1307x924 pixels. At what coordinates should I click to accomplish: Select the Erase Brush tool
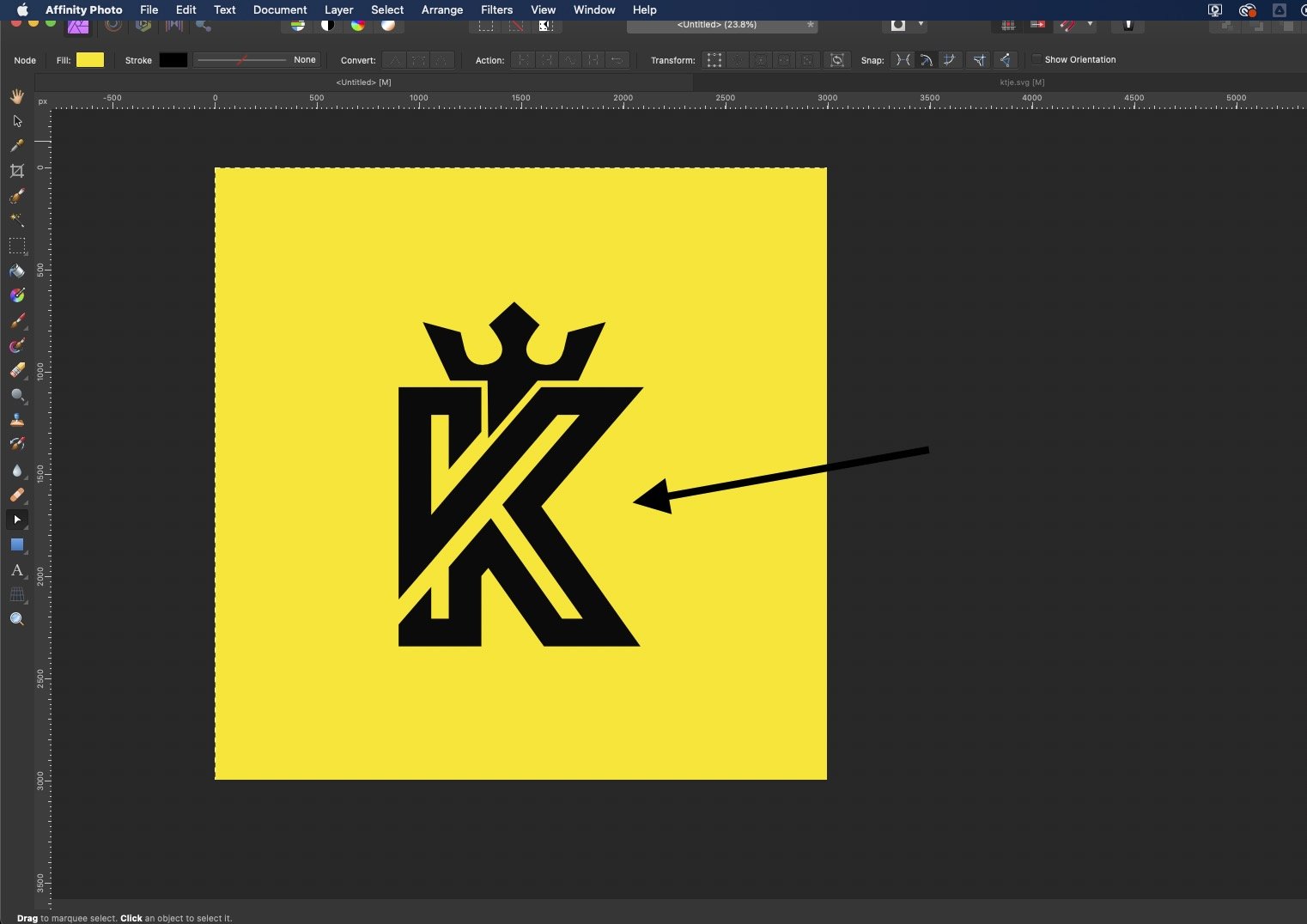[17, 370]
